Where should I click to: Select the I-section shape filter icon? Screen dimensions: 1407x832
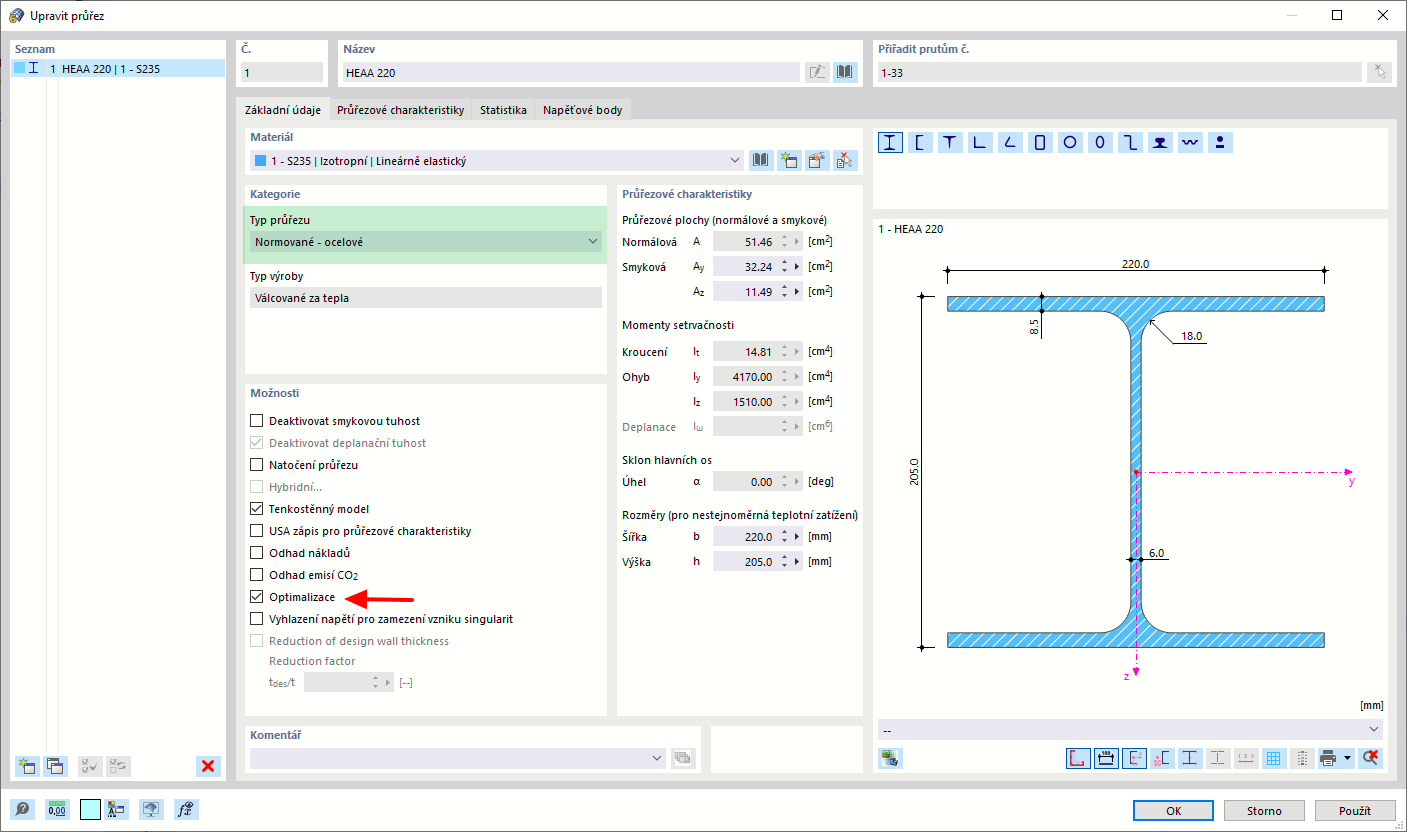click(888, 142)
